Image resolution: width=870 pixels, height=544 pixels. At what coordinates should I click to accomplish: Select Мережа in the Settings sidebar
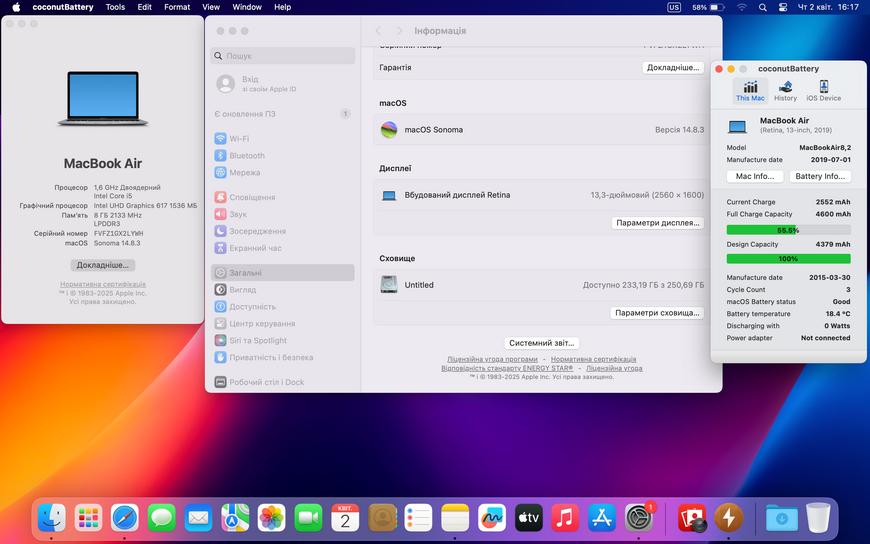(x=283, y=173)
